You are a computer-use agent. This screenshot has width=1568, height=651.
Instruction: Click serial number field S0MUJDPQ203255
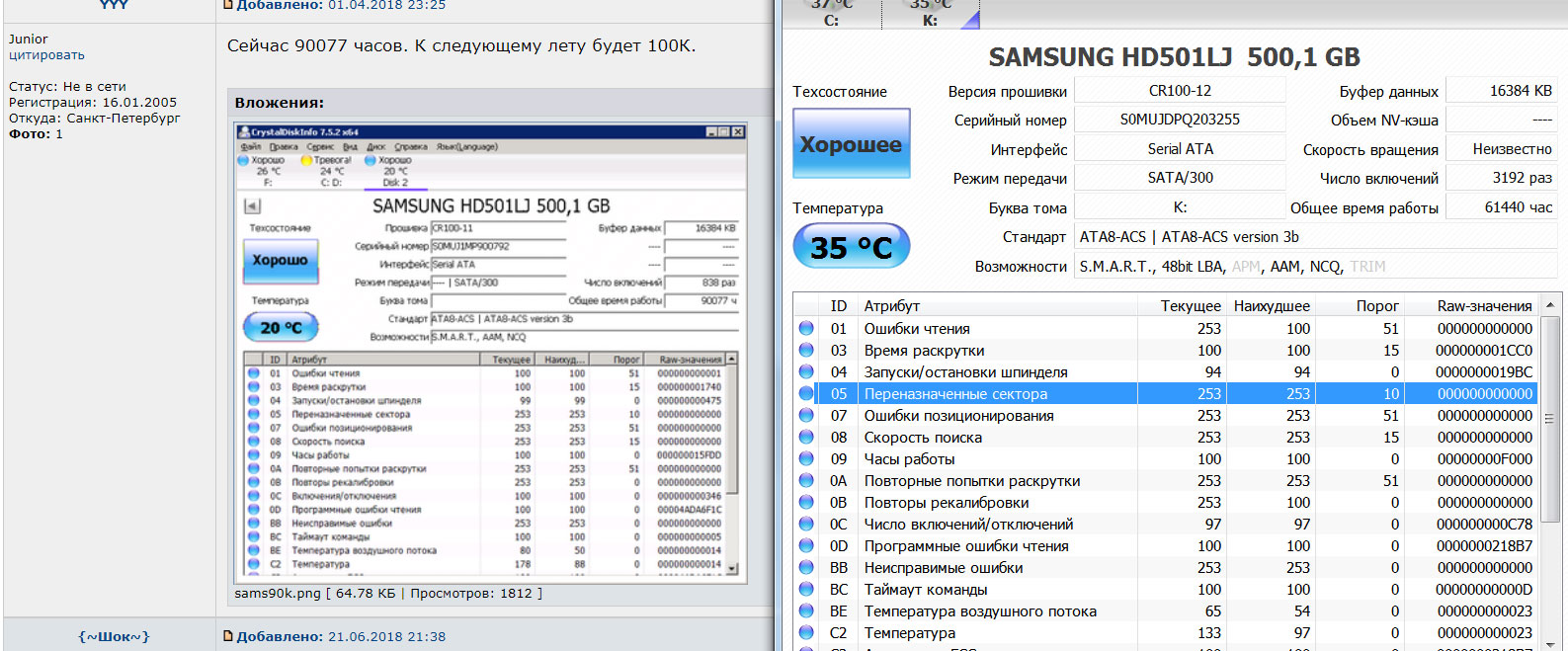pyautogui.click(x=1180, y=120)
